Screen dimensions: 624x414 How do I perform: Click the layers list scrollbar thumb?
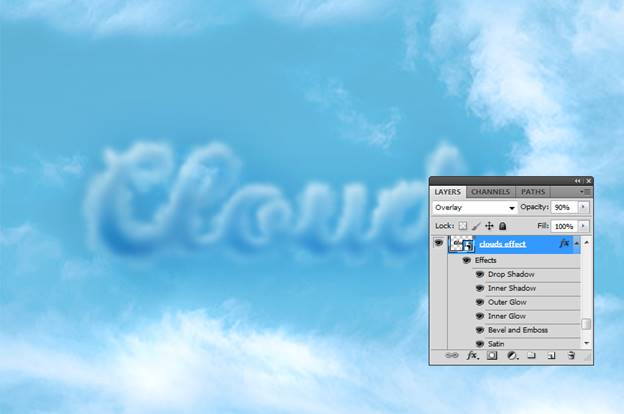point(586,324)
